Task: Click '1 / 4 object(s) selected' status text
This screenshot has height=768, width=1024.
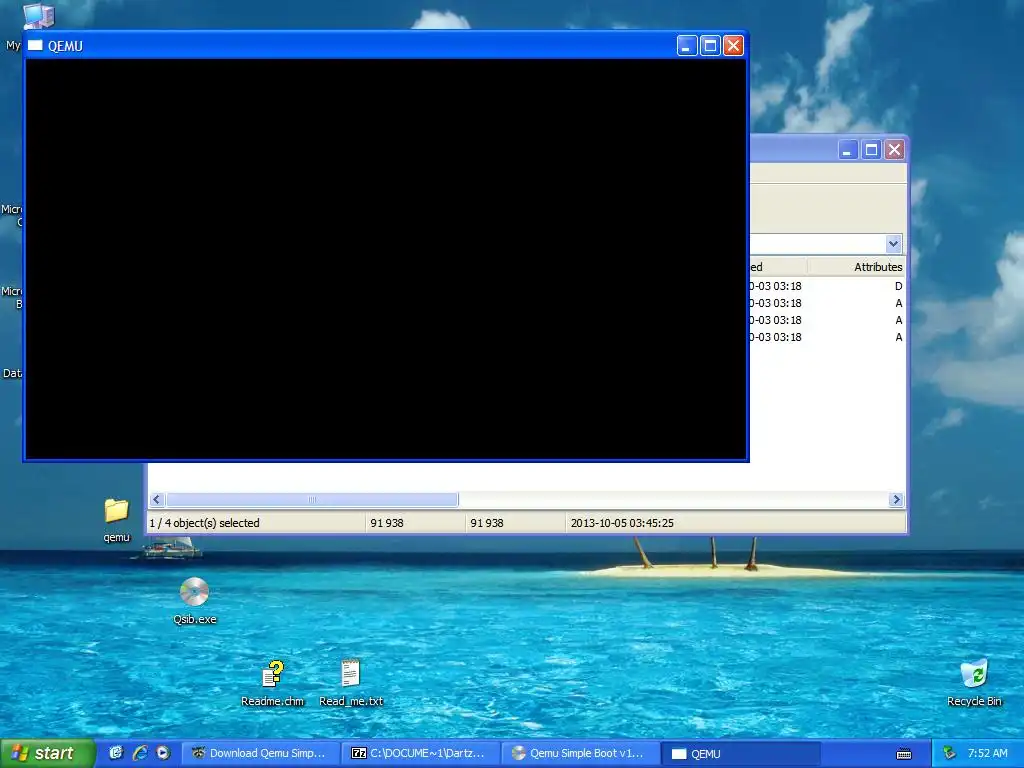Action: click(204, 523)
